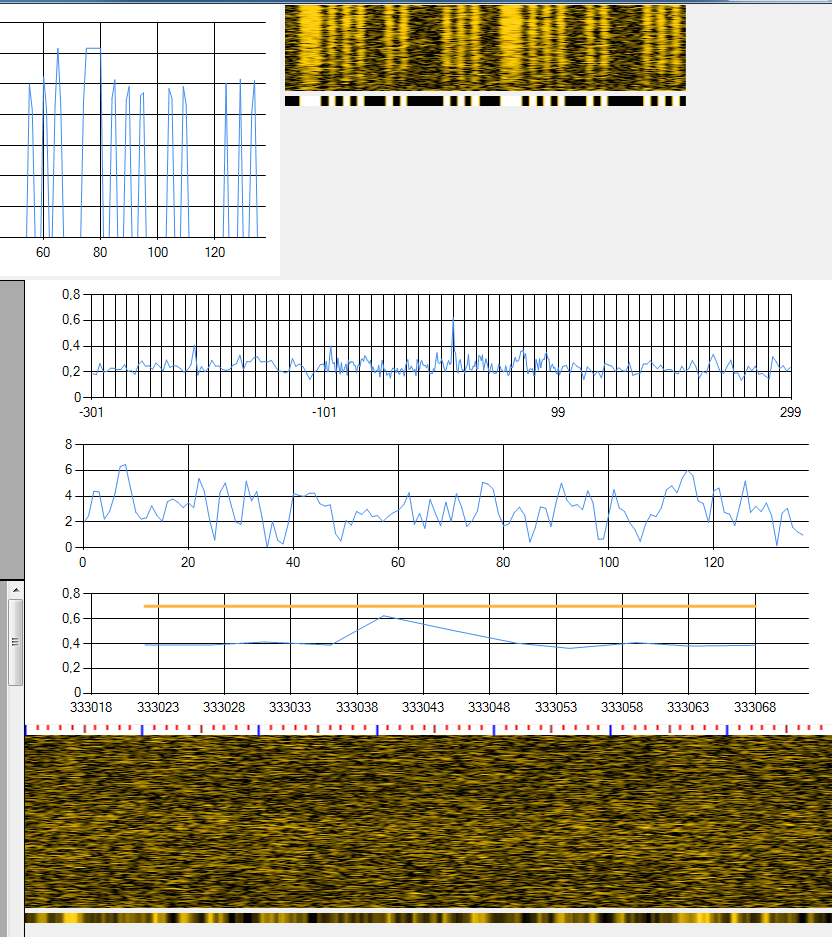Click the -101 axis label
The width and height of the screenshot is (832, 937).
(324, 412)
